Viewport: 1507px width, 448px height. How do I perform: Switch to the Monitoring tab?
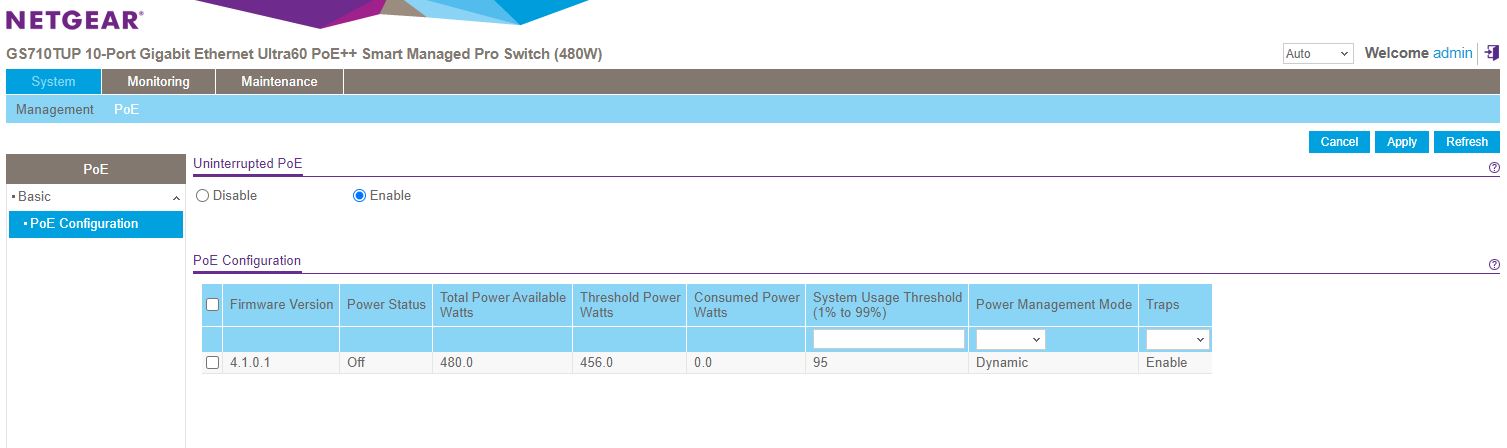158,82
